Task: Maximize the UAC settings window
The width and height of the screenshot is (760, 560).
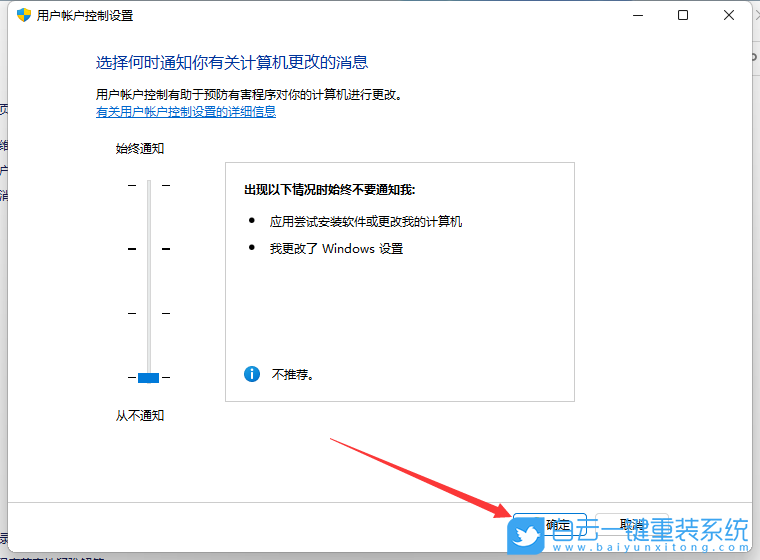Action: pos(683,16)
